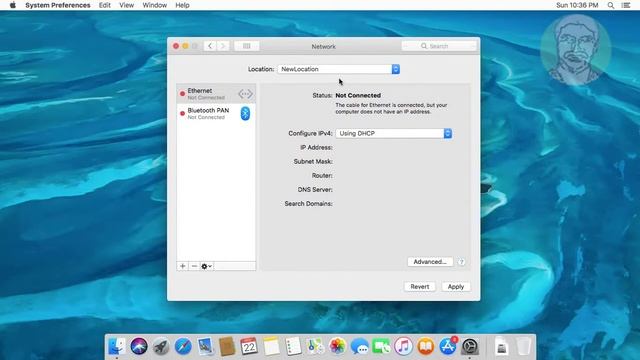Open the System Preferences menu

58,5
